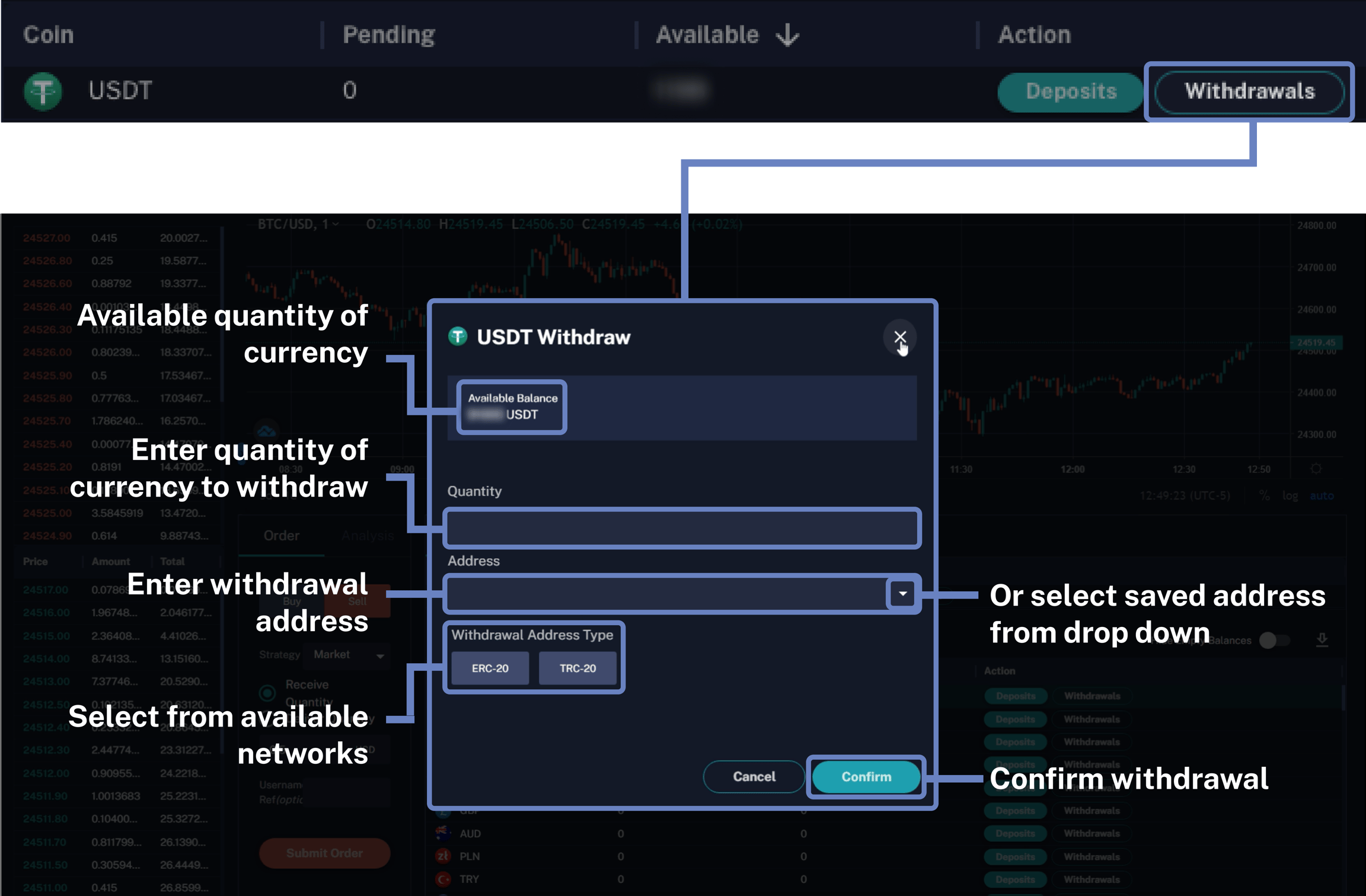Toggle the hide zero Balances switch
This screenshot has height=896, width=1366.
(1274, 640)
